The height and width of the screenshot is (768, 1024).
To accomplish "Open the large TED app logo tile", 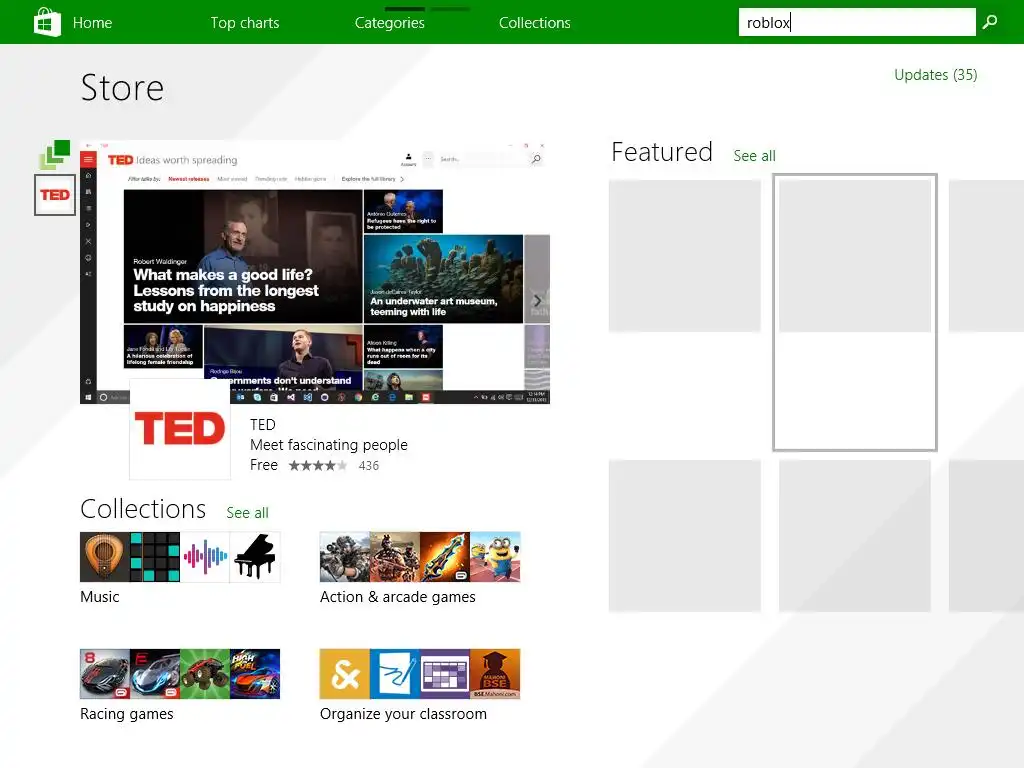I will tap(180, 429).
